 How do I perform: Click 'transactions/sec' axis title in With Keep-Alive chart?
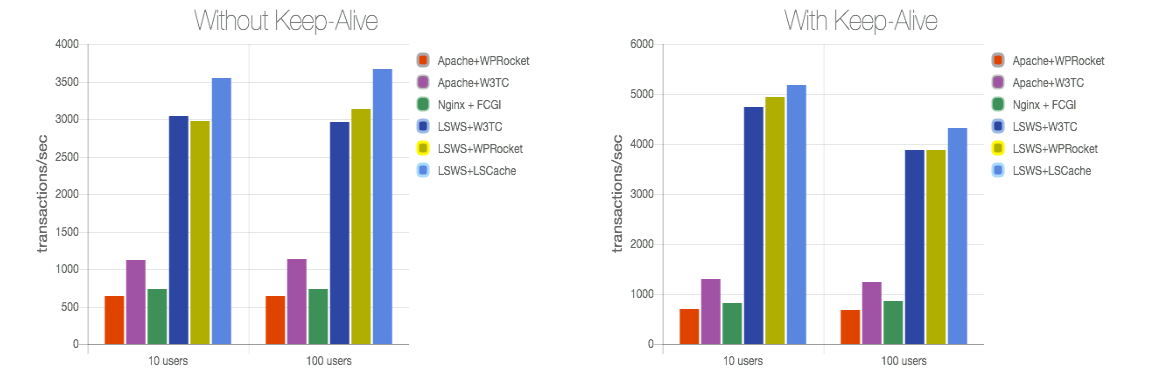[619, 193]
